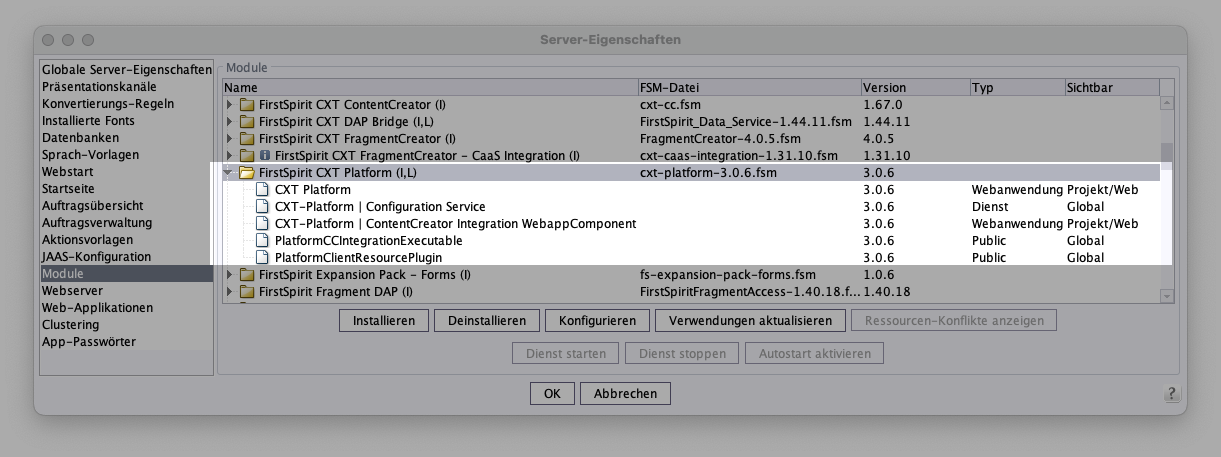Open Webserver section
Image resolution: width=1221 pixels, height=457 pixels.
tap(127, 291)
